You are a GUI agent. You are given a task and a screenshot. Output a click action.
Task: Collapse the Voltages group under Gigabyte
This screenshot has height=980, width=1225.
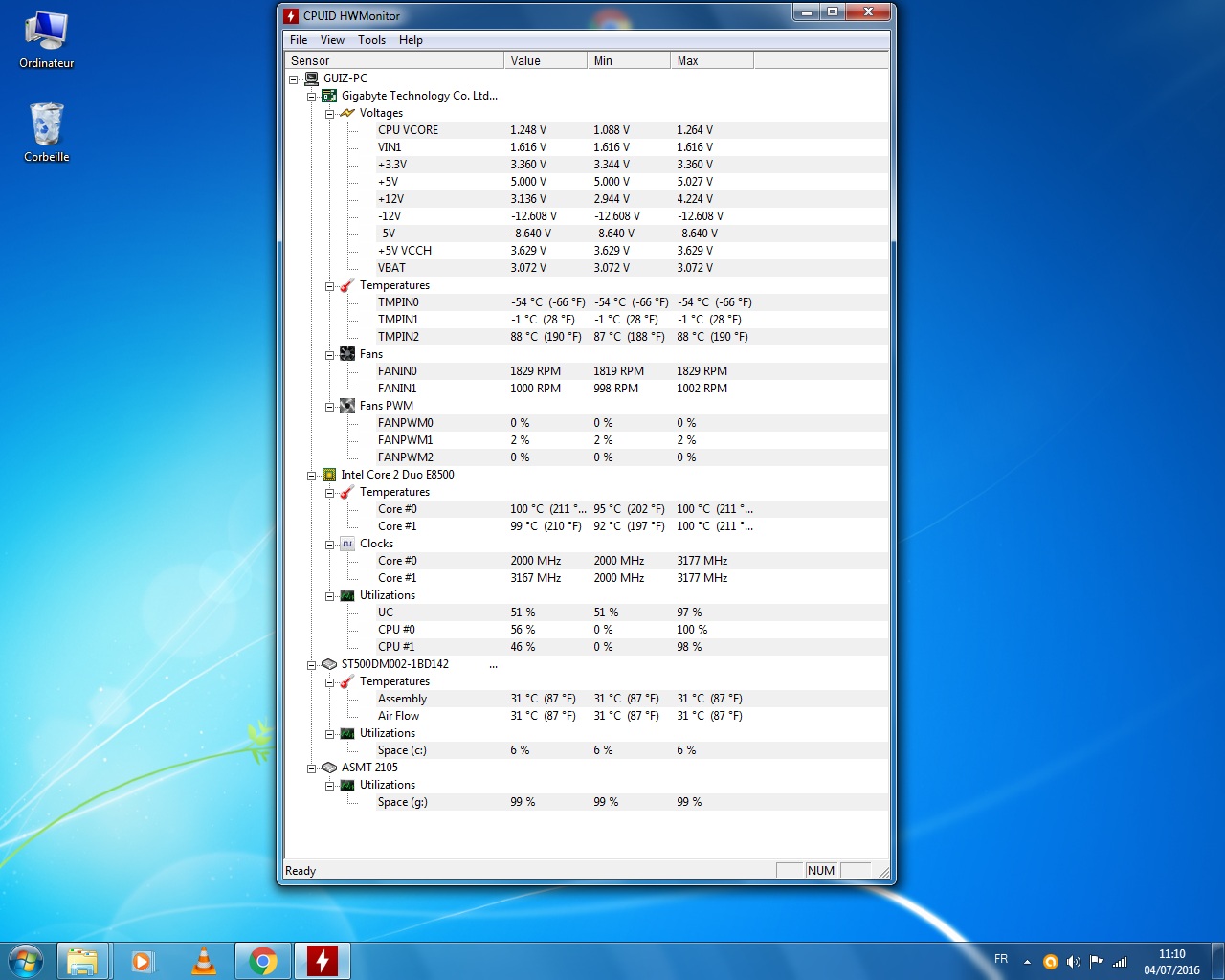point(329,114)
